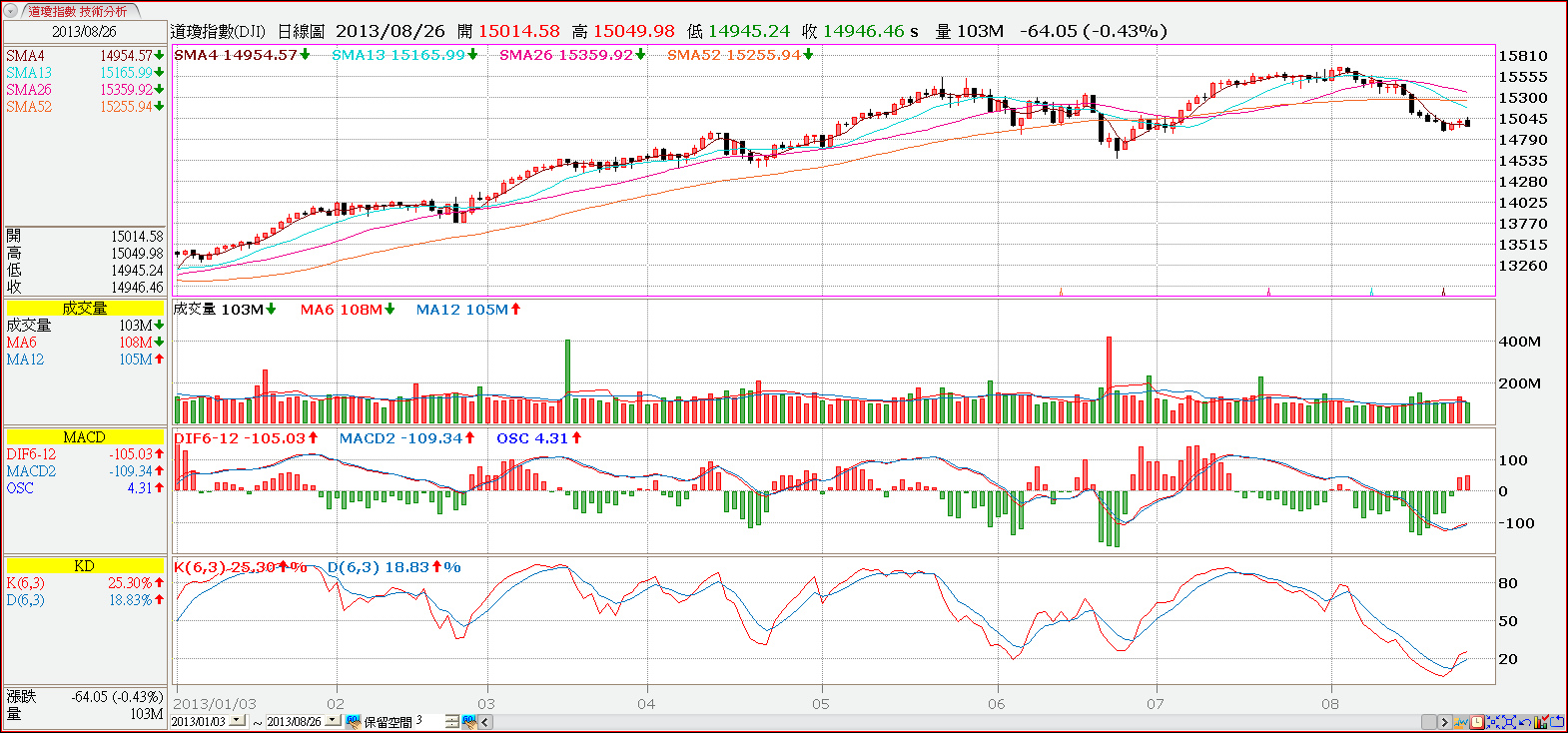1568x733 pixels.
Task: Click the 06 month marker on time axis
Action: (x=997, y=704)
